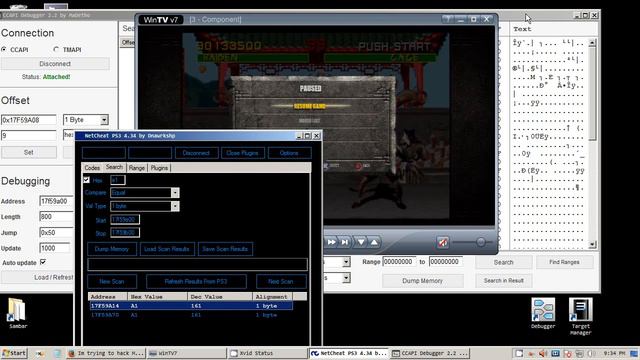The image size is (640, 360).
Task: Switch to the Codes tab in NetCheat
Action: [x=92, y=168]
